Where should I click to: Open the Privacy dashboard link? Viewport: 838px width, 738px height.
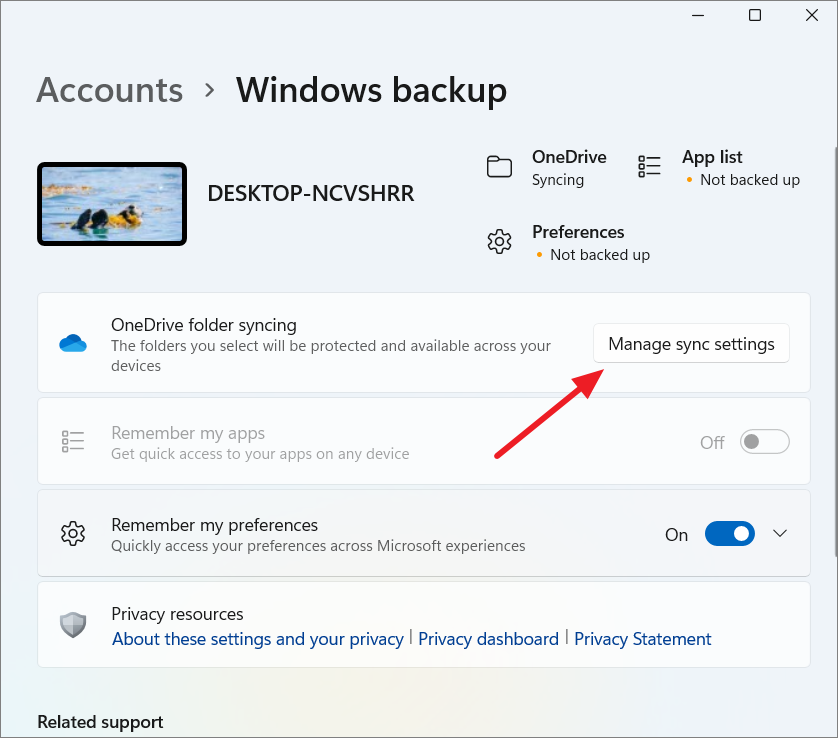488,639
